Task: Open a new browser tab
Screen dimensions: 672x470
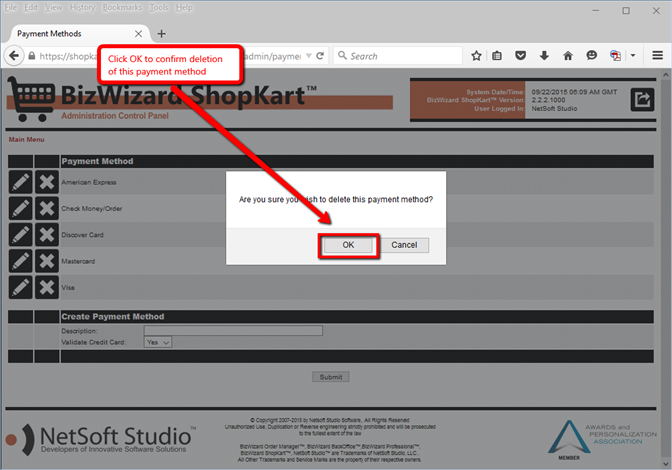Action: point(162,34)
